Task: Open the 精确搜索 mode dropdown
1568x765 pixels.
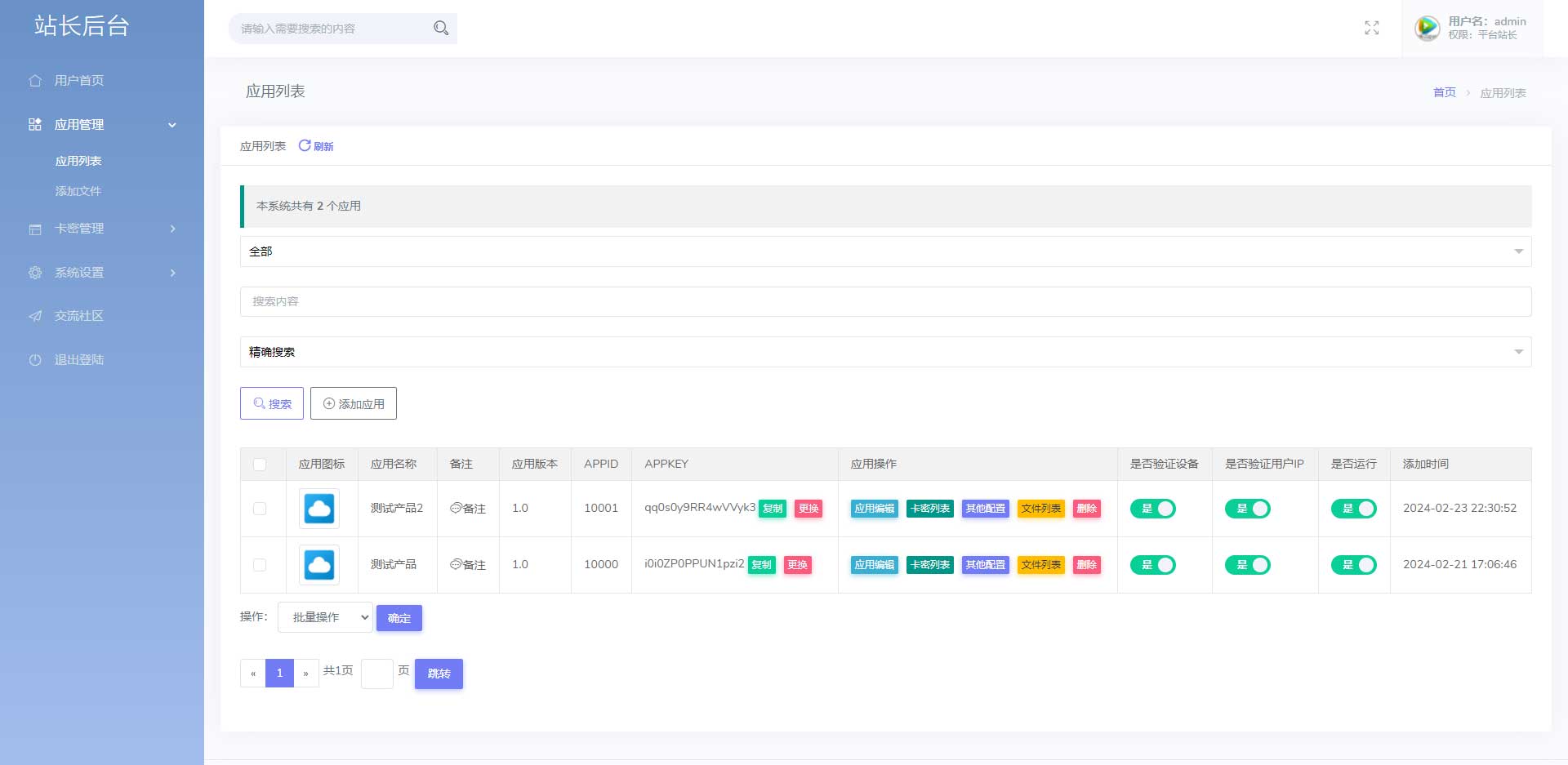Action: 885,352
